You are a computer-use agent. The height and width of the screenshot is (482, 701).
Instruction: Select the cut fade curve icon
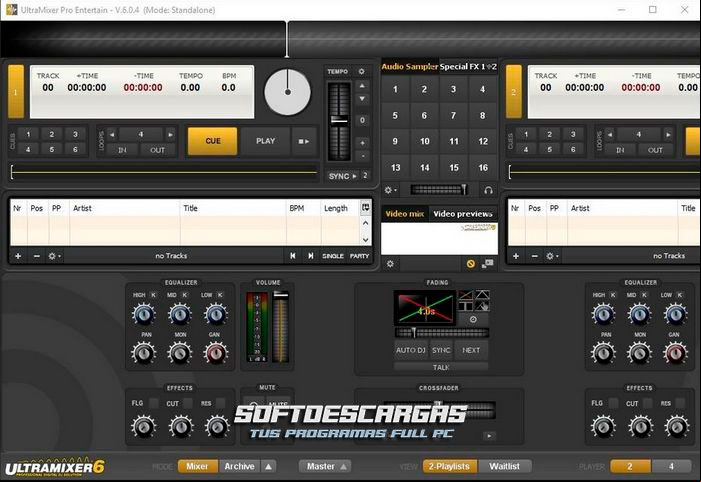pyautogui.click(x=465, y=306)
